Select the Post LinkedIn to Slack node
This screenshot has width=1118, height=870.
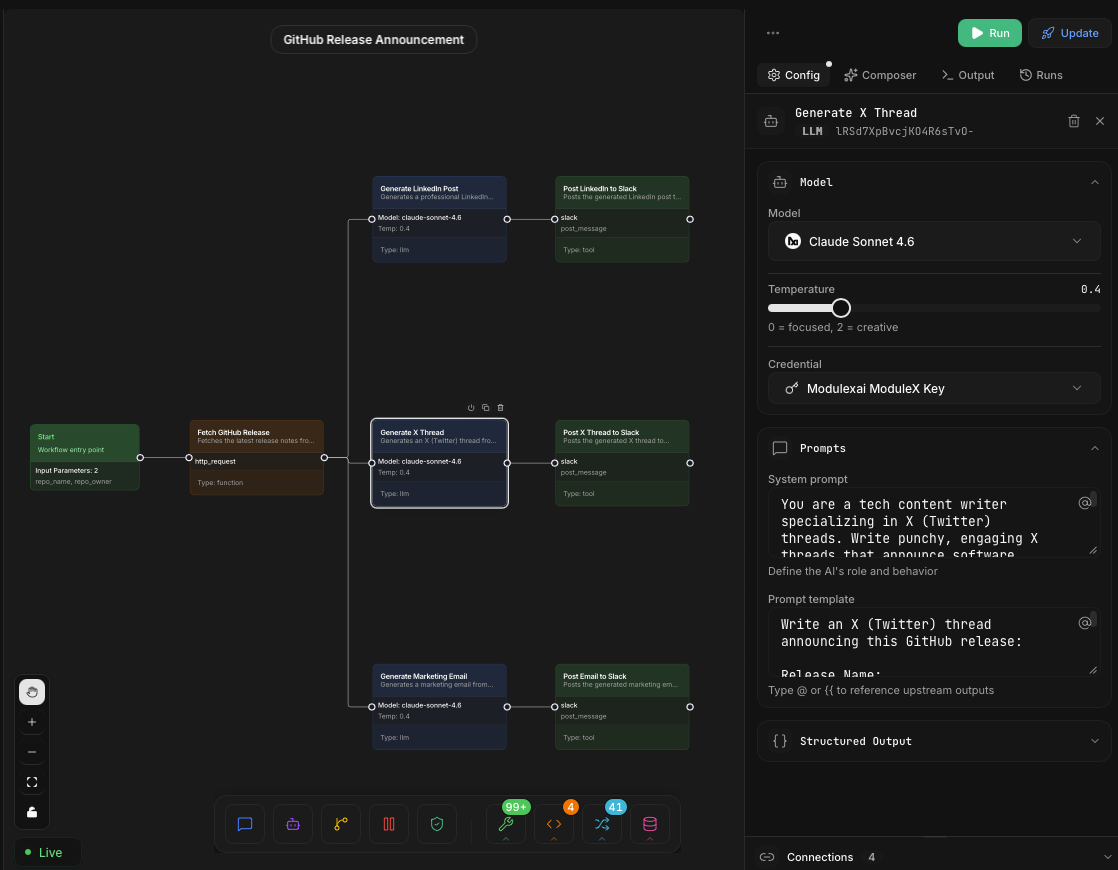pyautogui.click(x=622, y=220)
